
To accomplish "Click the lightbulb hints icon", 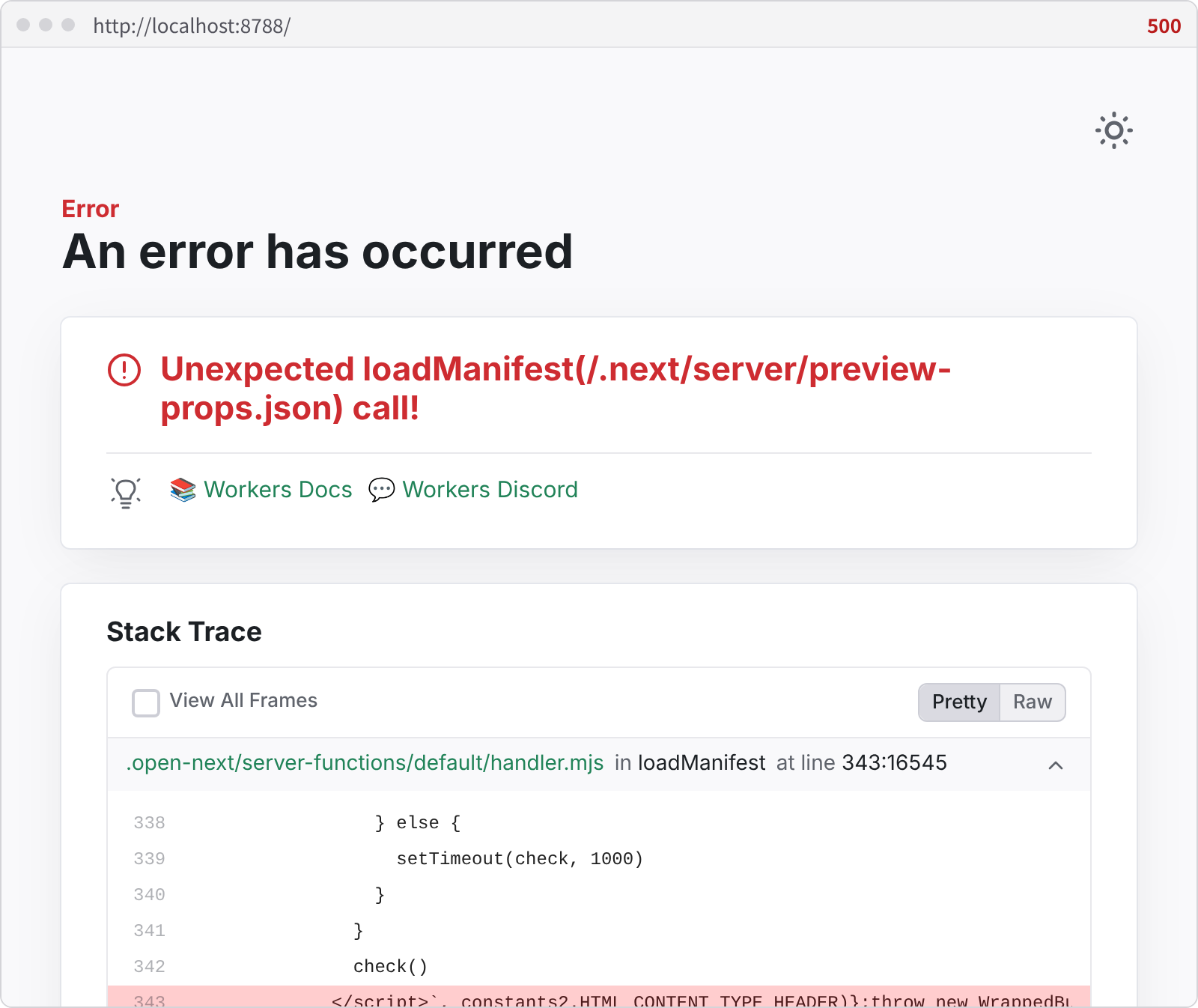I will pos(126,492).
